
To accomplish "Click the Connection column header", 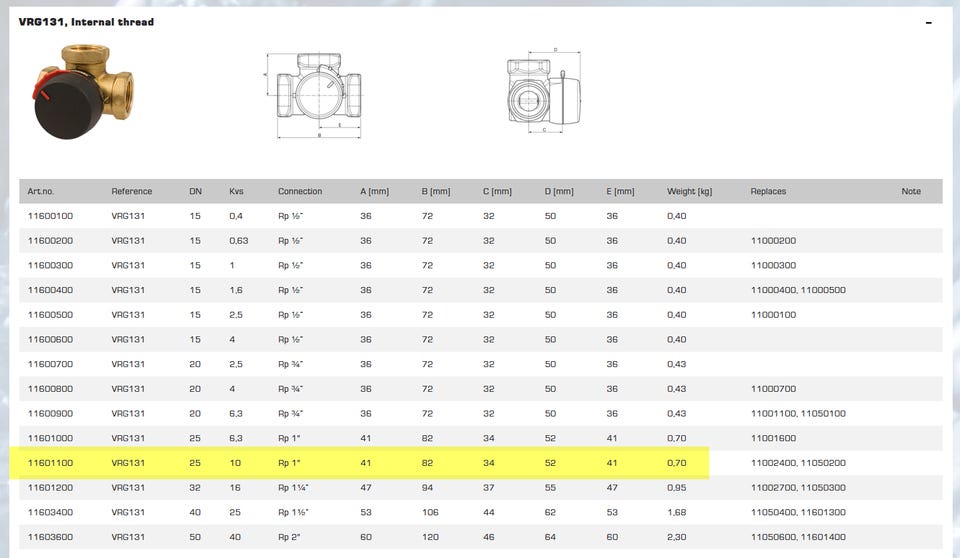I will tap(300, 191).
